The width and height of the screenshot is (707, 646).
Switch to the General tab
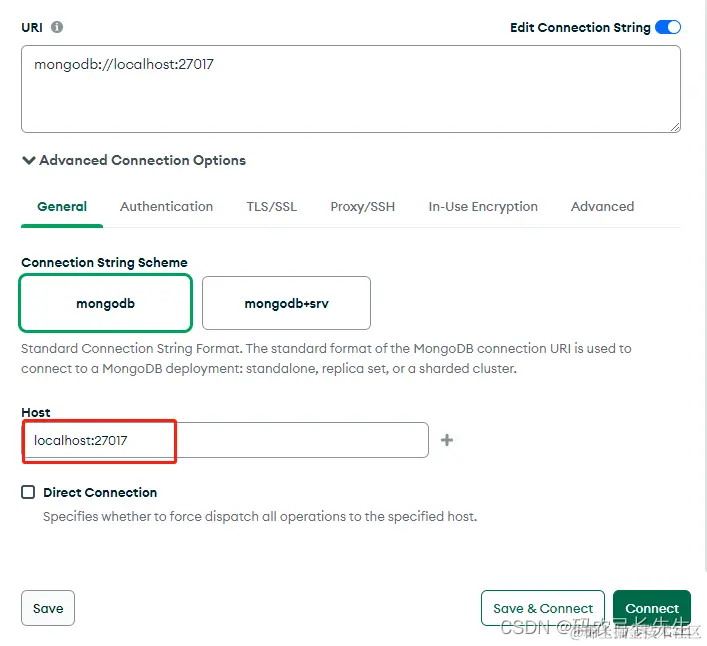click(x=62, y=207)
